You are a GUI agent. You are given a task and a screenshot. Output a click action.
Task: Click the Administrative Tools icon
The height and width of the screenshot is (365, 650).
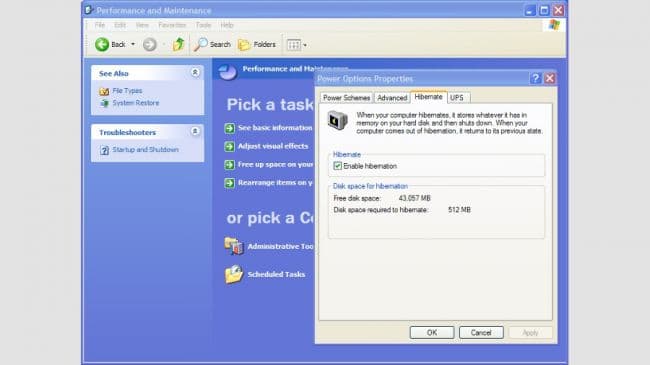pos(234,246)
